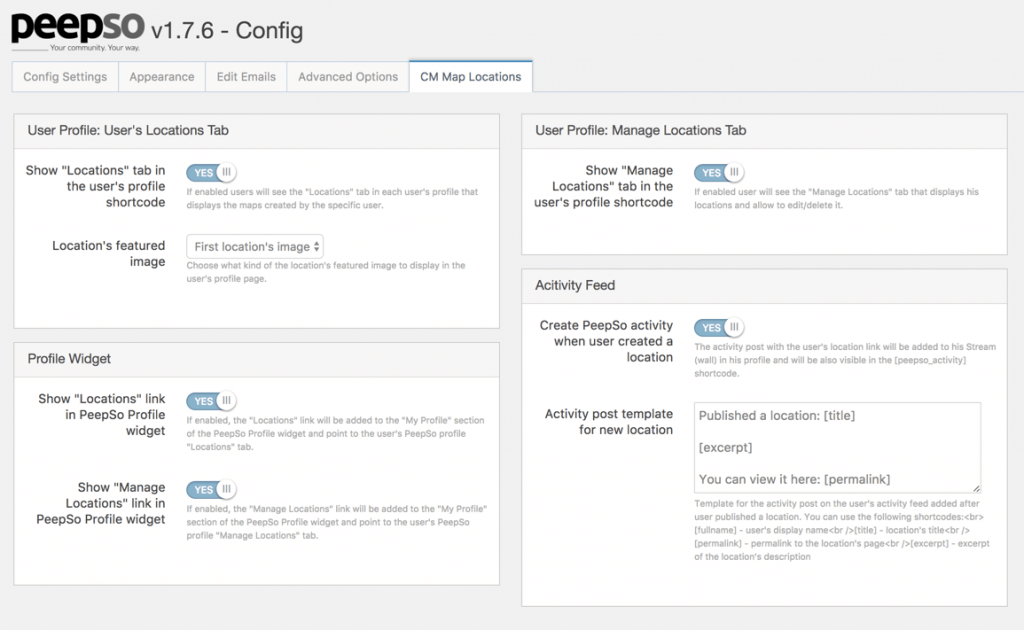
Task: Grab the resize handle of the template text area
Action: 975,487
